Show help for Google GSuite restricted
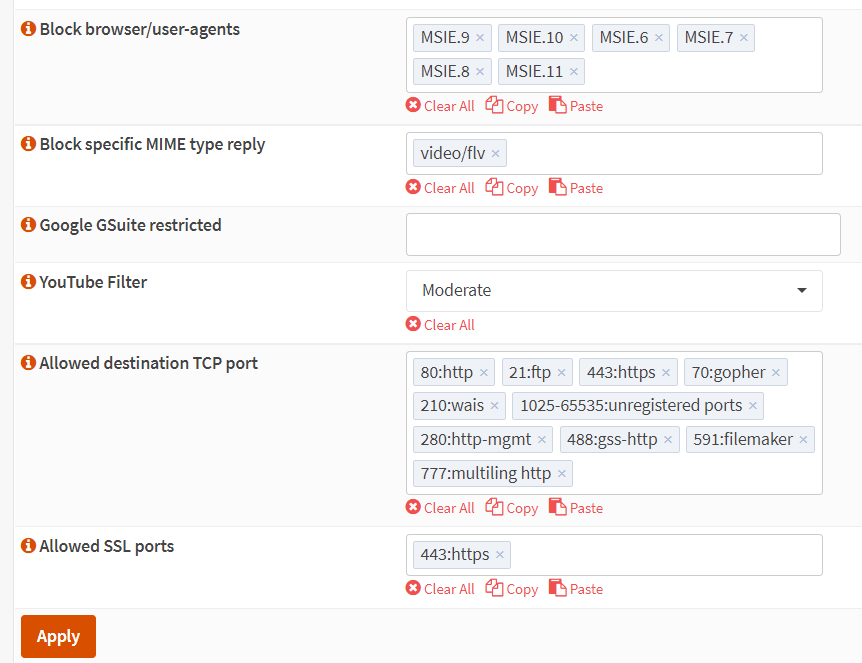 (28, 226)
